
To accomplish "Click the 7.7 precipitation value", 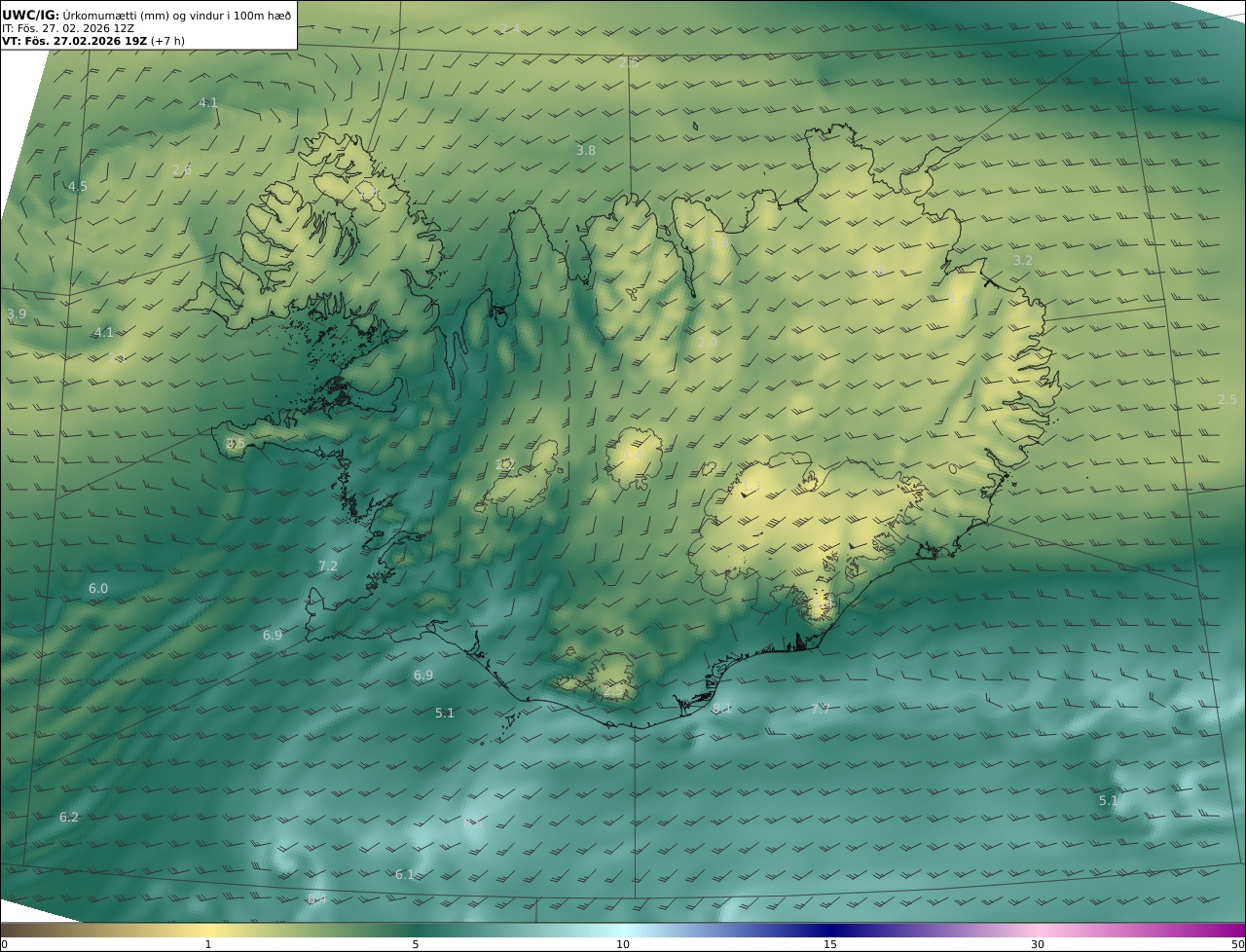I will click(x=821, y=709).
